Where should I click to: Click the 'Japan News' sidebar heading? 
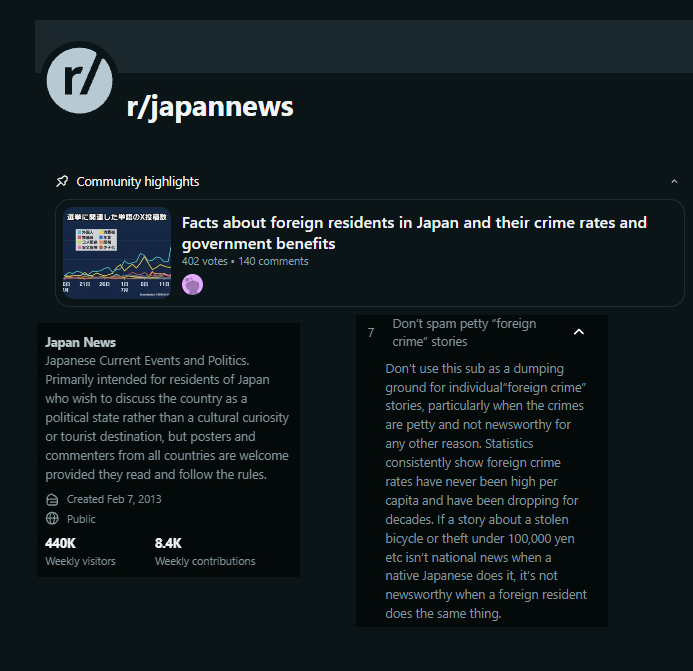pos(80,342)
